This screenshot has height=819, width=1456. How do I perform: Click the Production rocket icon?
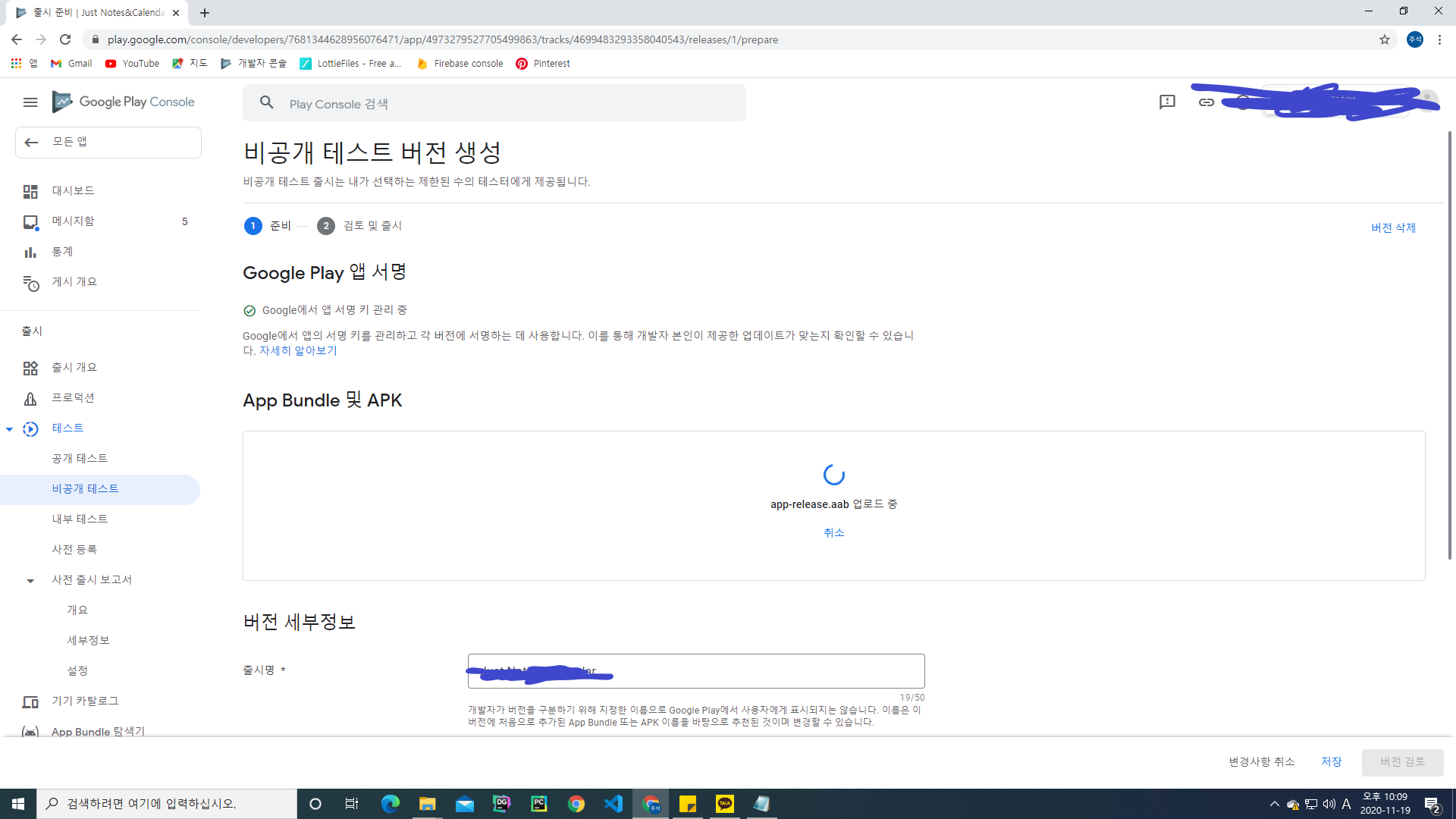point(30,399)
